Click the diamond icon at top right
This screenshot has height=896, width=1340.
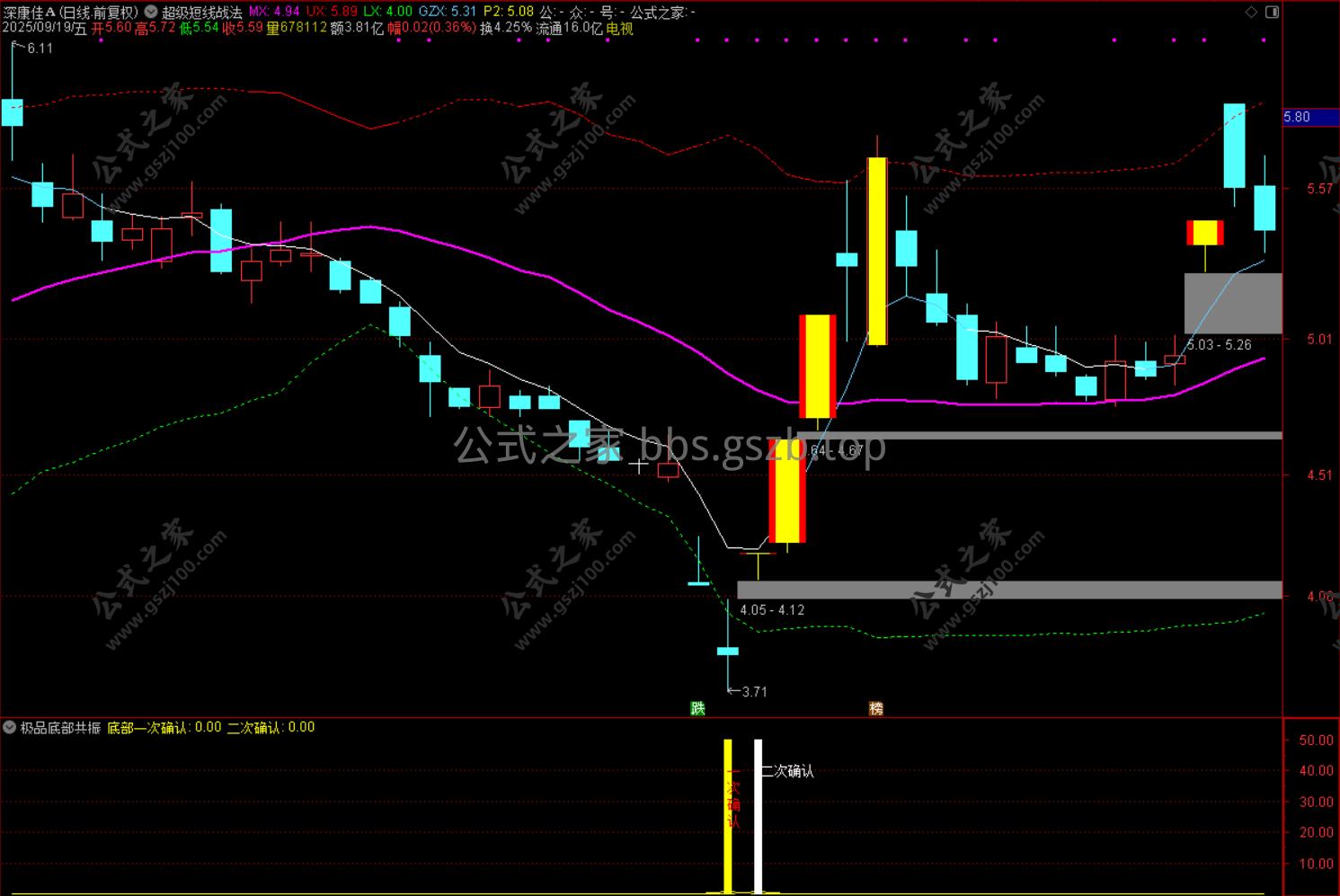coord(1252,13)
